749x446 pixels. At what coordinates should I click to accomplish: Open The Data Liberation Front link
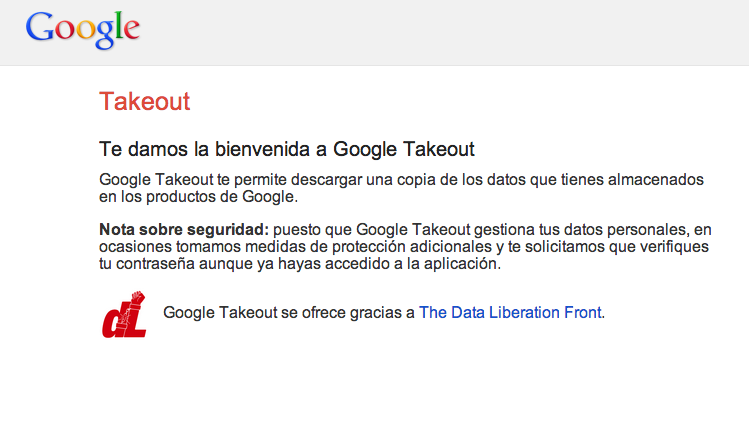[x=510, y=312]
